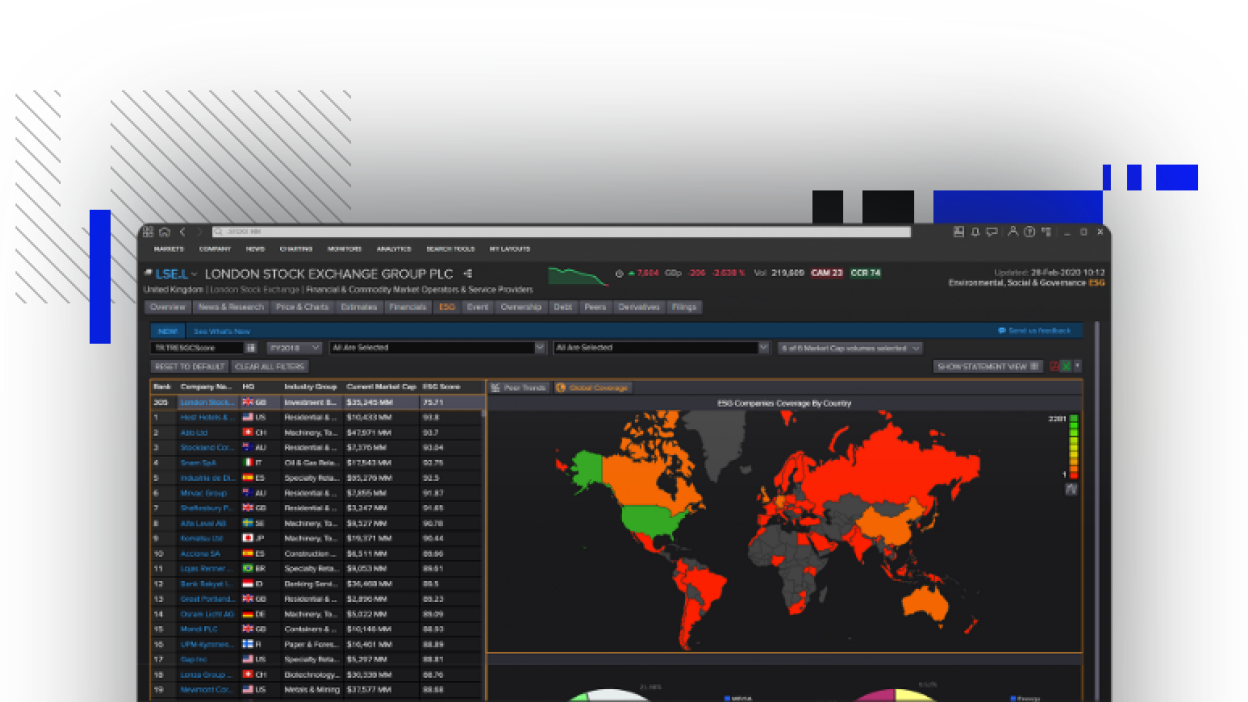1248x702 pixels.
Task: Click the CAM 23 badge
Action: tap(827, 273)
